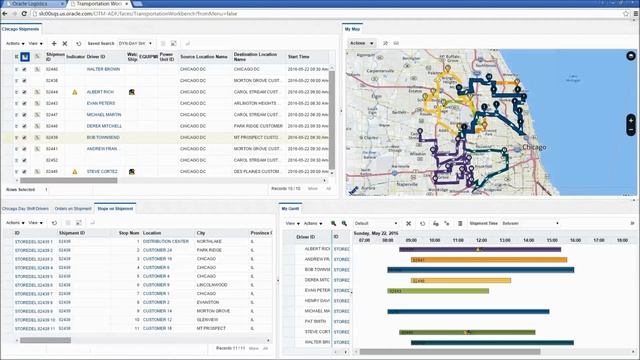
Task: Click the warning indicator for STEVE CORTEZ
Action: [75, 172]
